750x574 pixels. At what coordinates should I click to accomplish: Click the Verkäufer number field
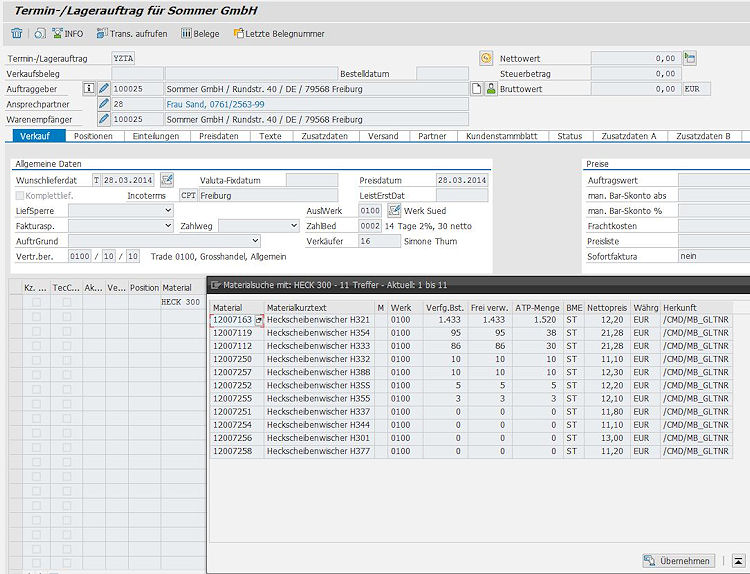379,241
